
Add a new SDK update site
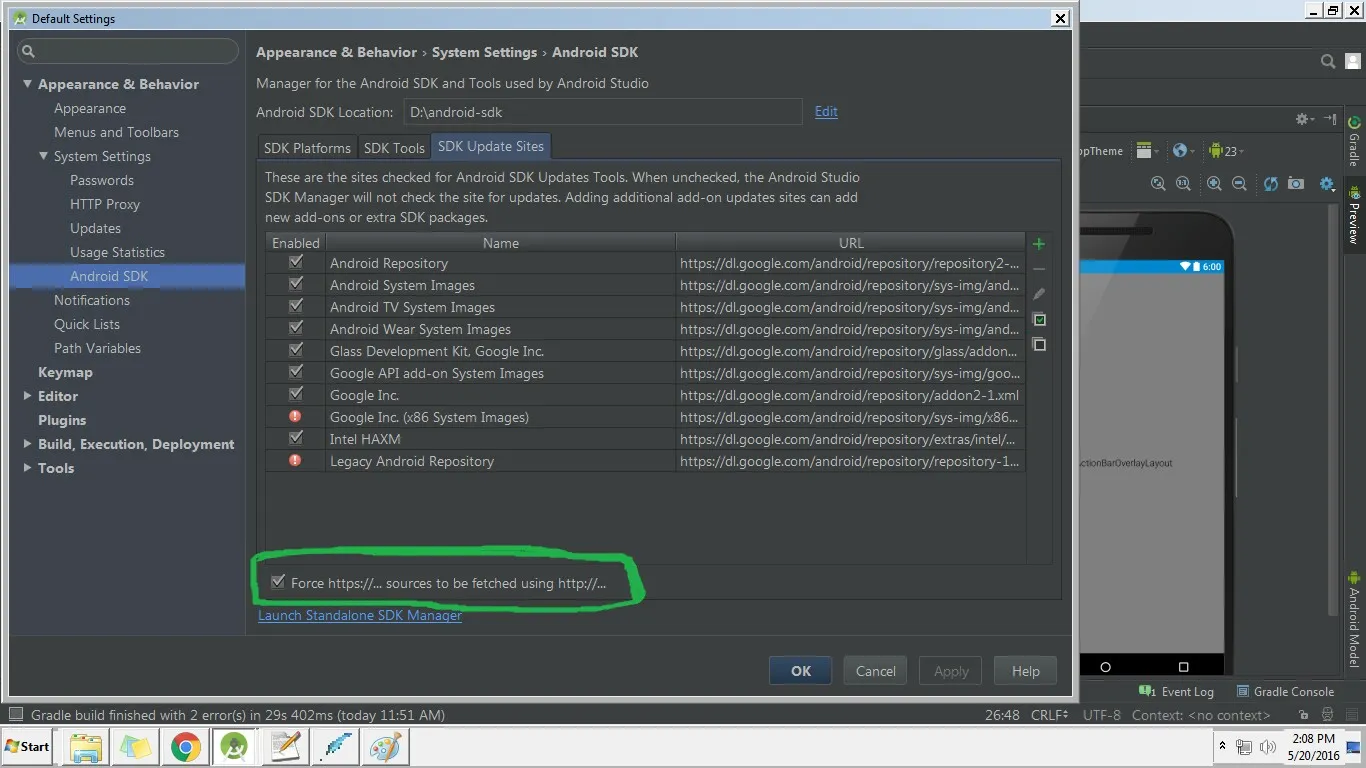(1039, 244)
